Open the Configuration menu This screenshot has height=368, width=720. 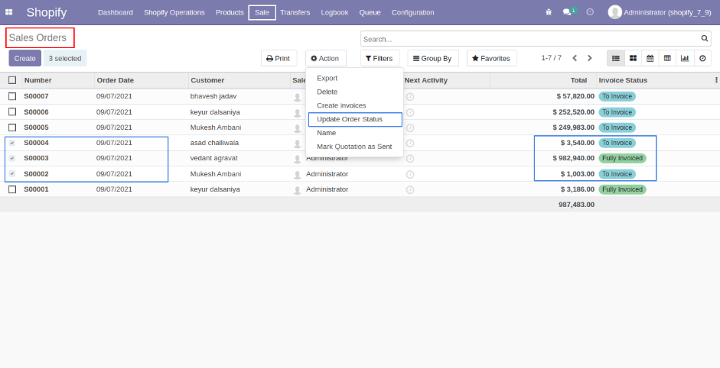[x=413, y=12]
